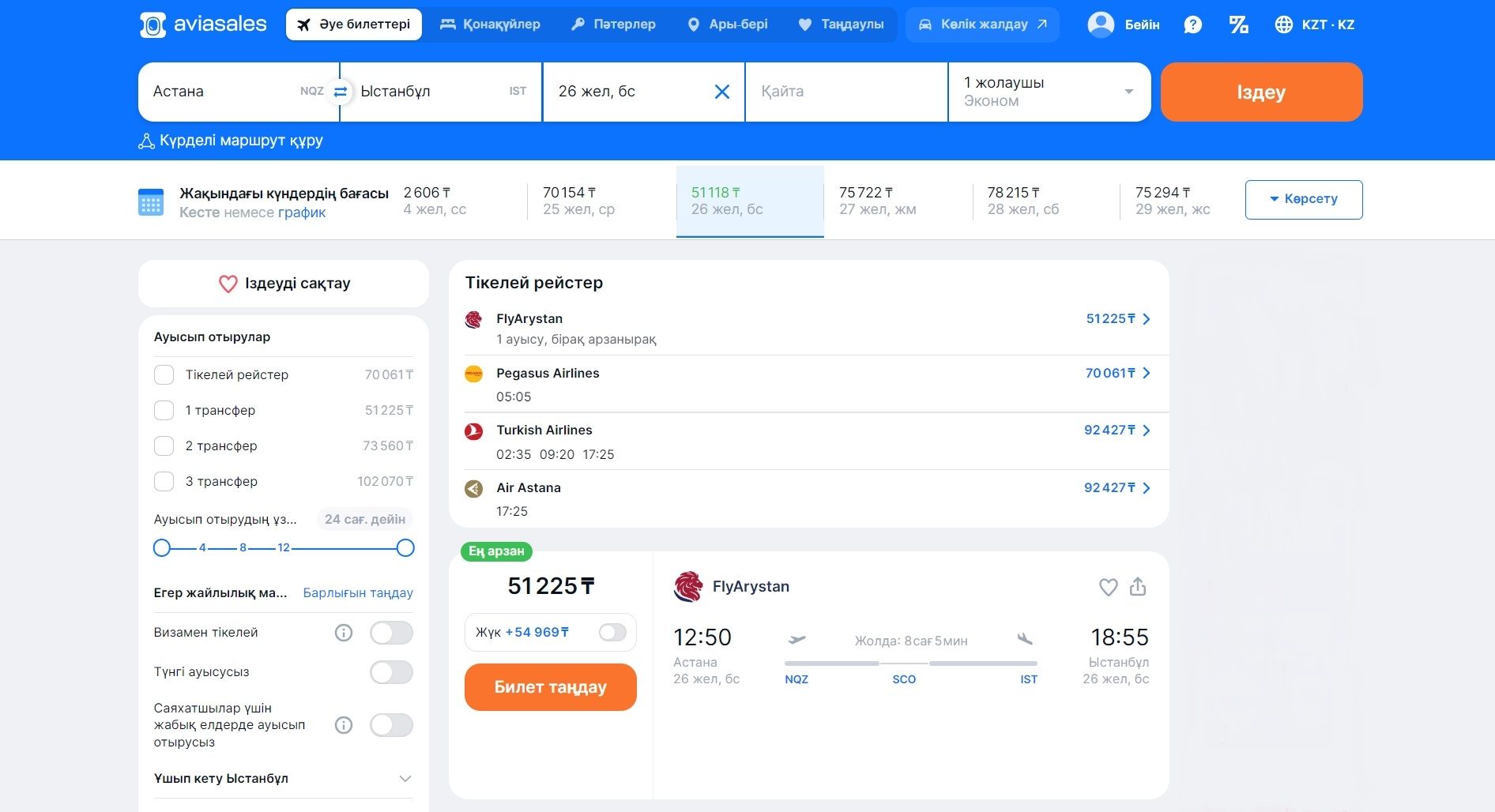Click the aviasales logo
Image resolution: width=1495 pixels, height=812 pixels.
(x=203, y=24)
